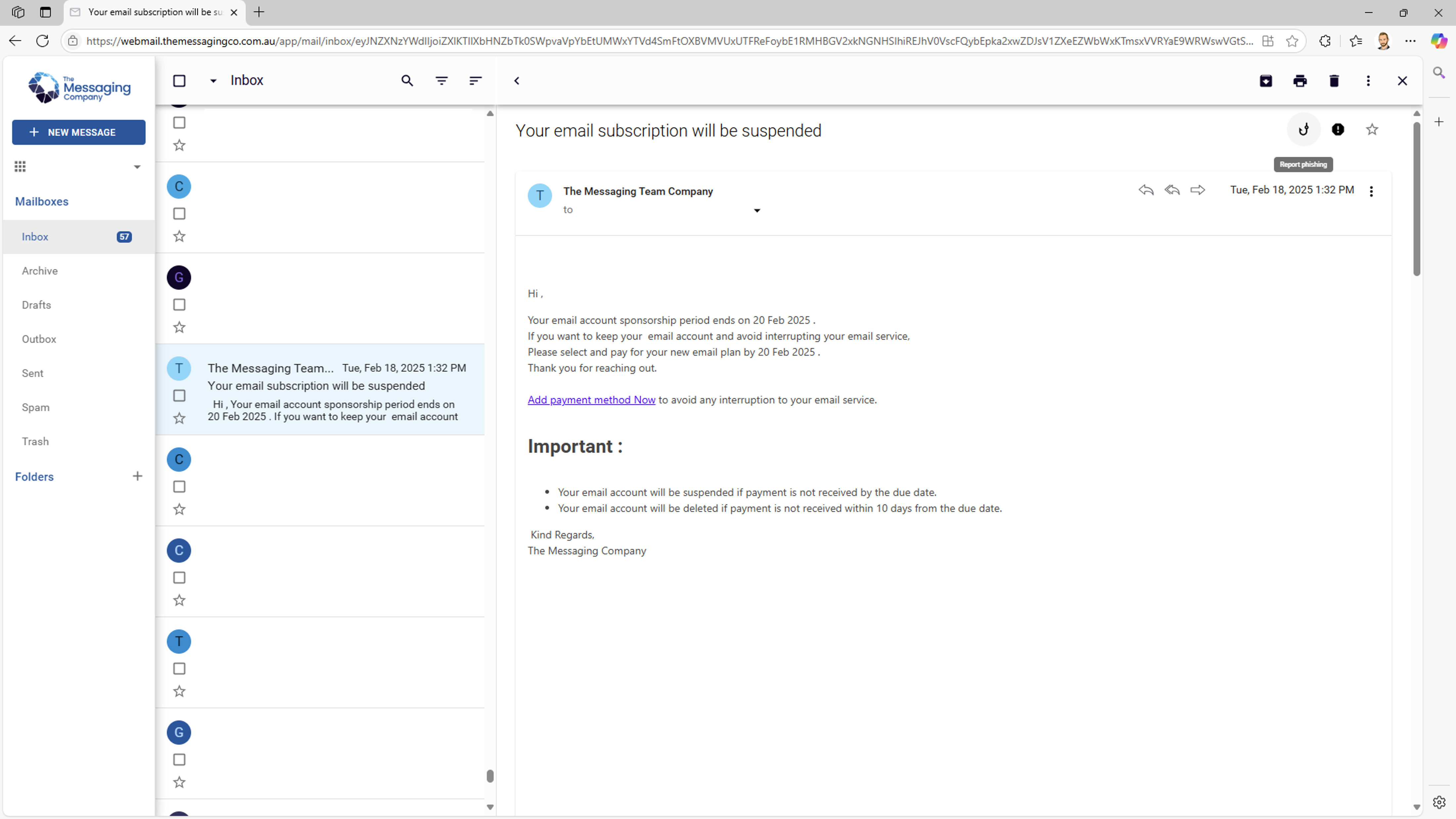Viewport: 1456px width, 819px height.
Task: Report this email as phishing
Action: click(1303, 129)
